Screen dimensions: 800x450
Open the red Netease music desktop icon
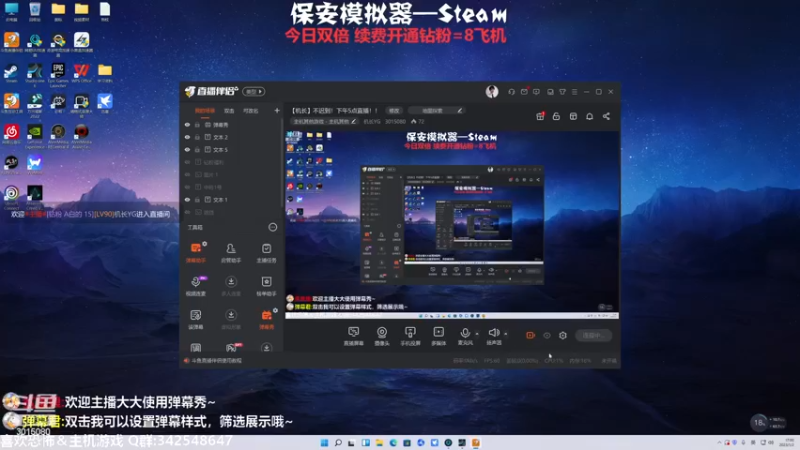pyautogui.click(x=11, y=134)
